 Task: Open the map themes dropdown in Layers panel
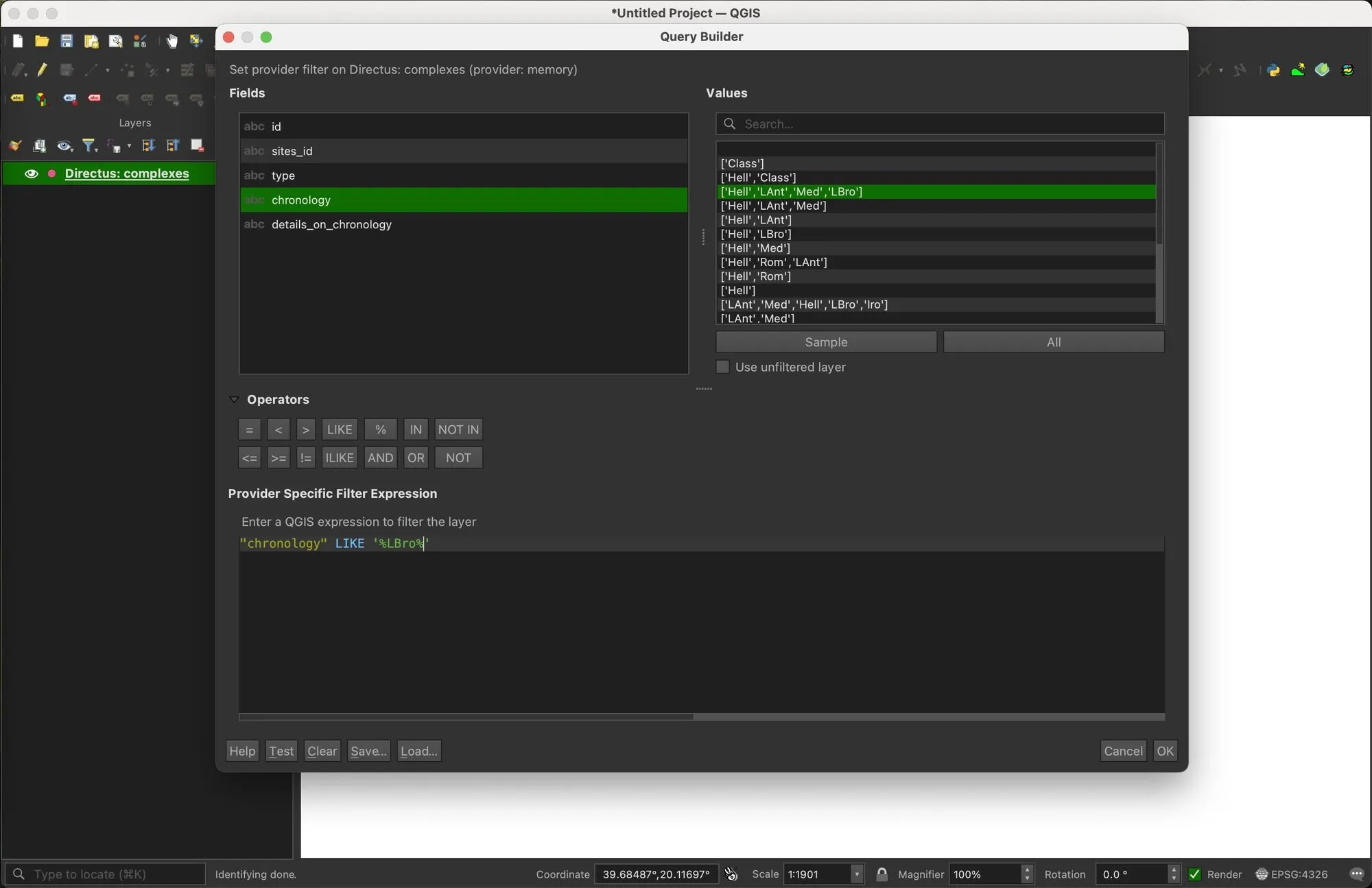point(65,145)
